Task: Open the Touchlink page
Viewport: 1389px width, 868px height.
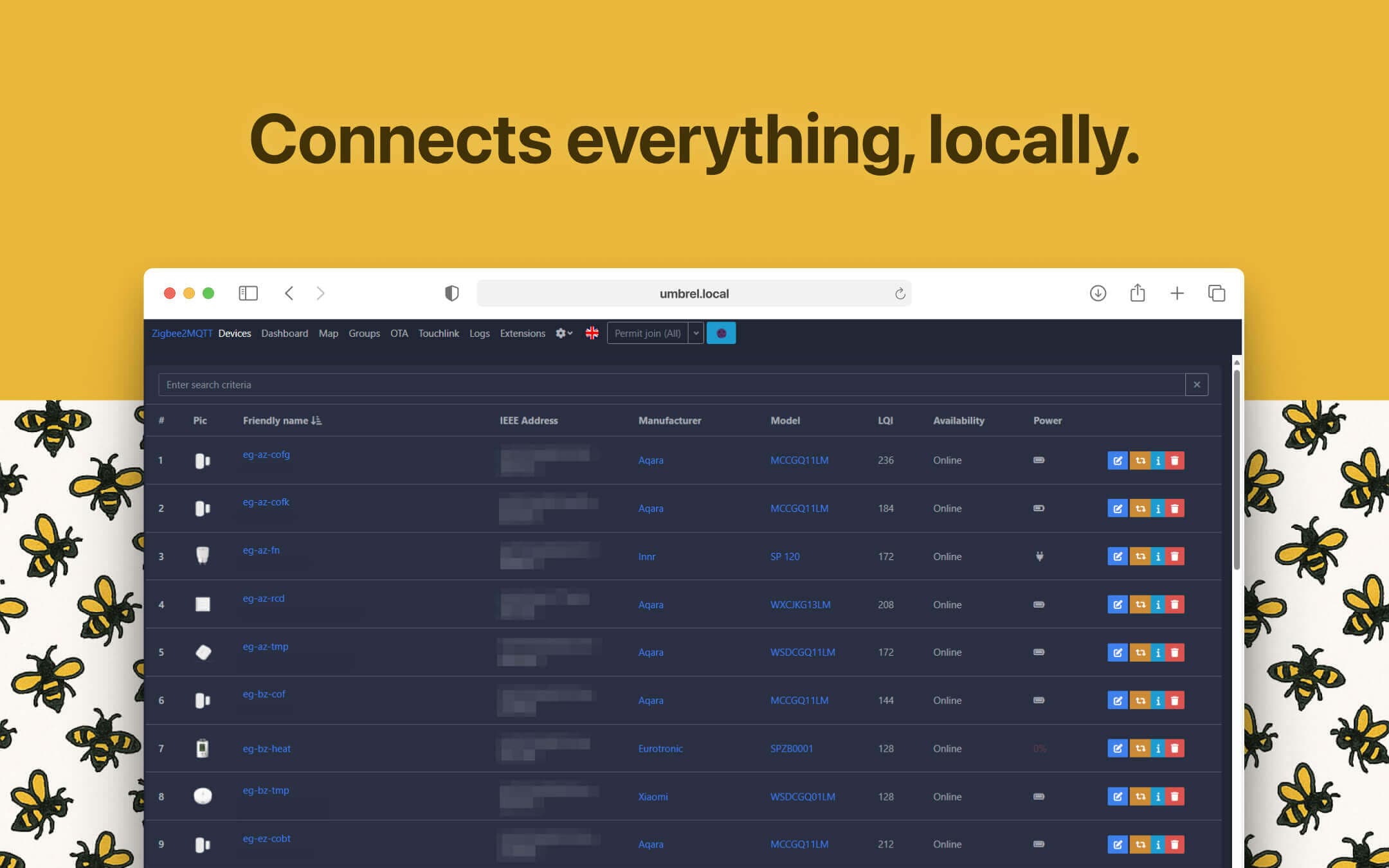Action: click(438, 333)
